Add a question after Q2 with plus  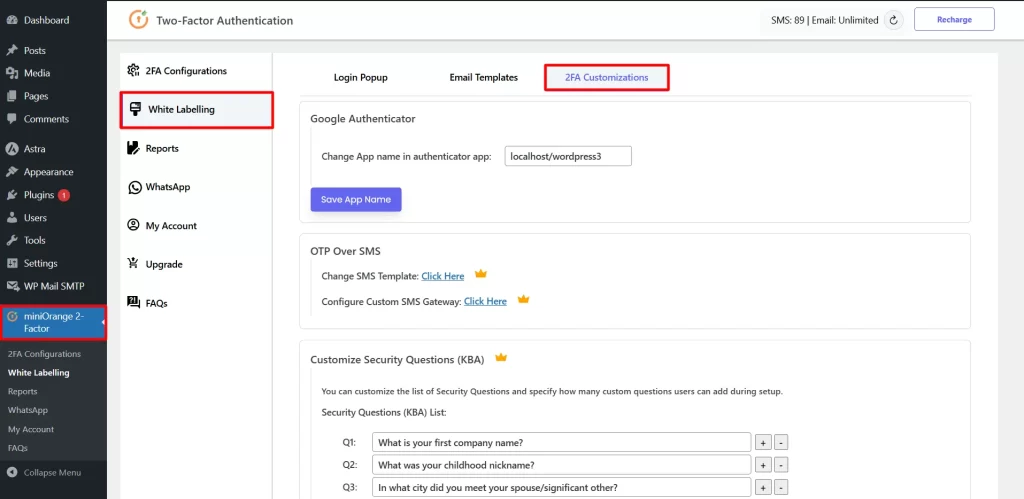point(763,465)
